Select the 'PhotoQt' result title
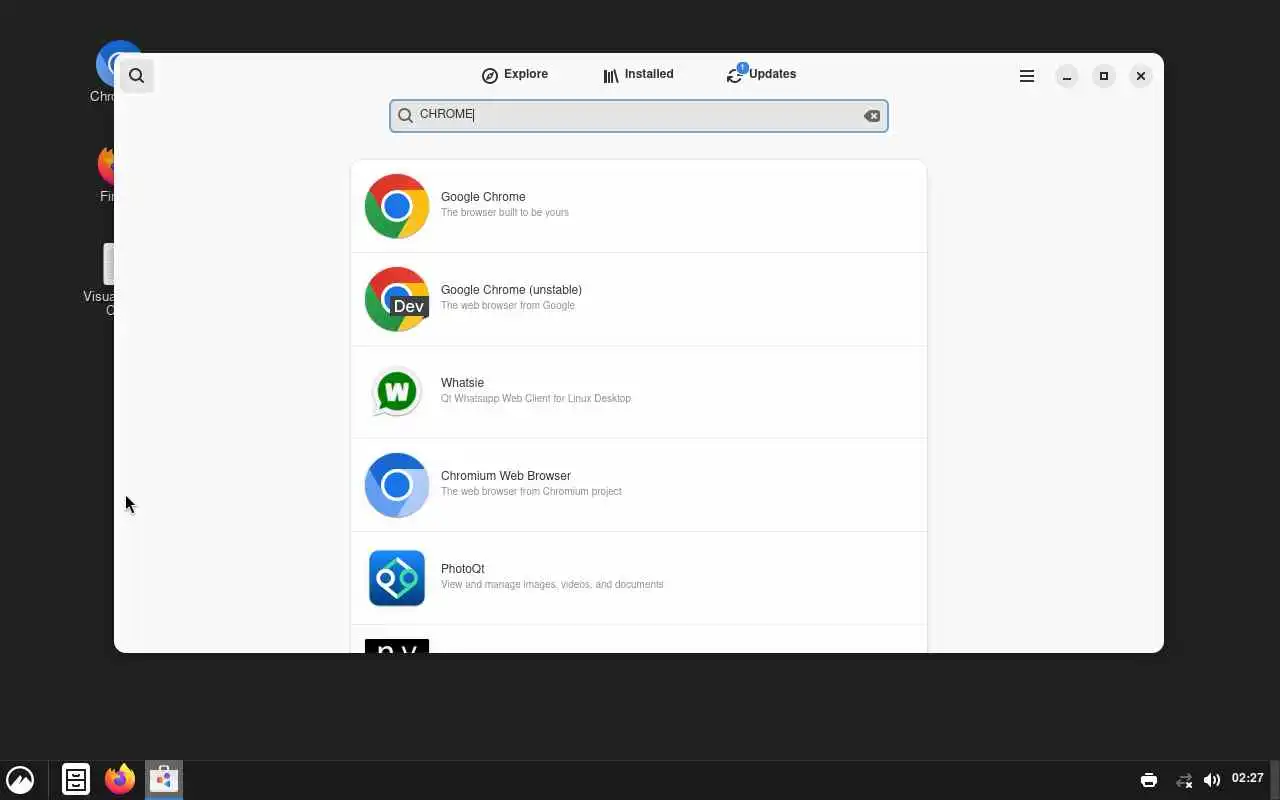1280x800 pixels. pos(462,569)
